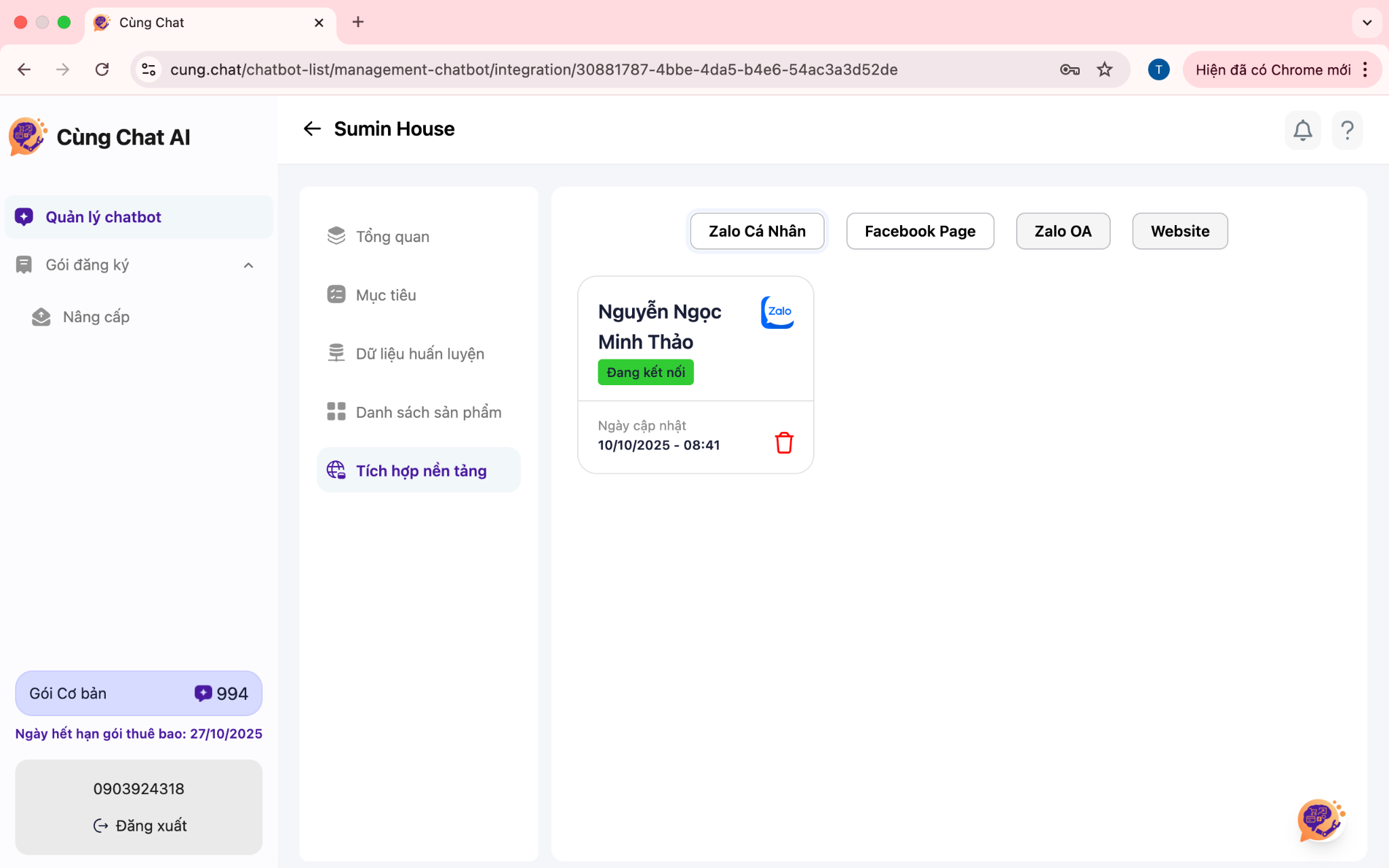Expand the tab search dropdown arrow
Screen dimensions: 1389x868
click(x=1367, y=22)
